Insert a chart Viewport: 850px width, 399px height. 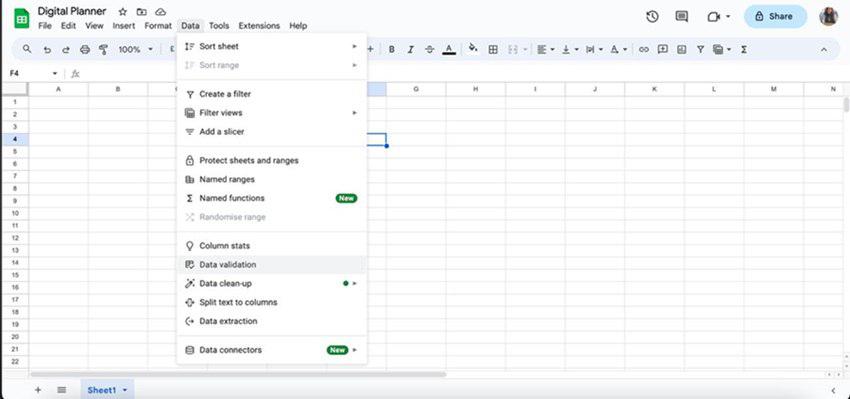point(681,49)
